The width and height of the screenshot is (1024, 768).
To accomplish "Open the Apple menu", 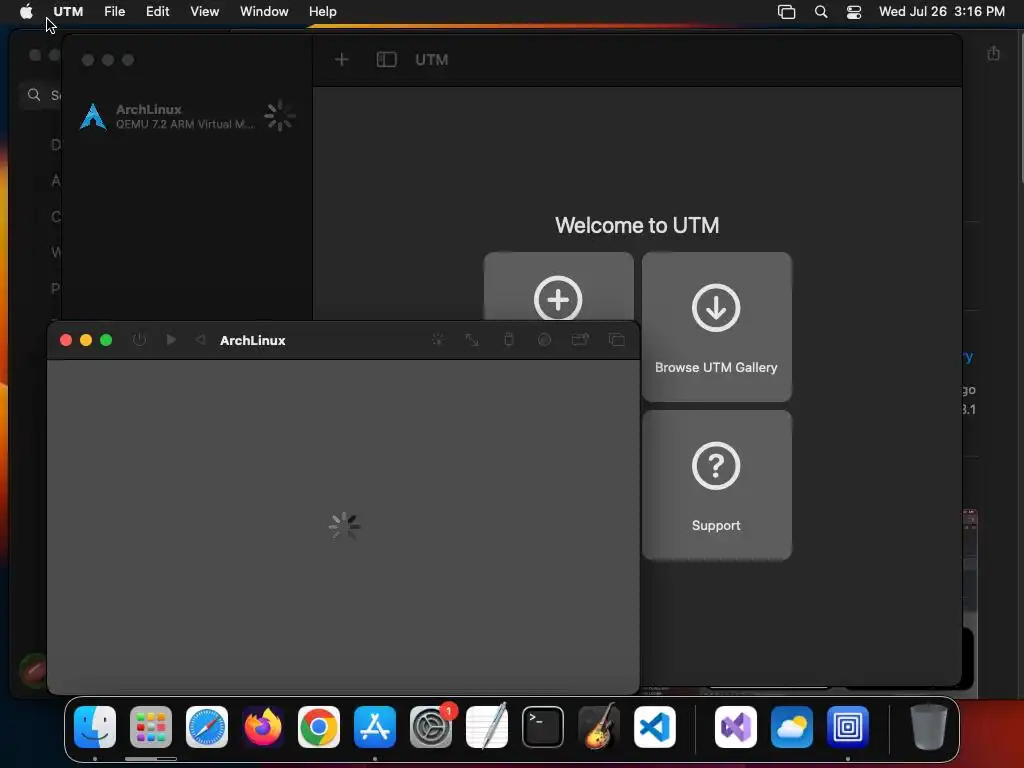I will point(26,12).
